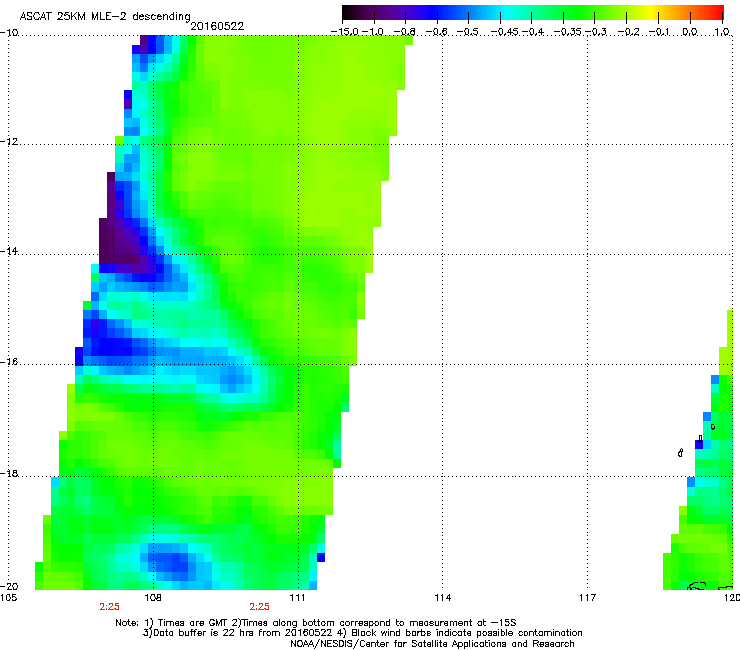
Task: Click the "108" longitude axis label
Action: pyautogui.click(x=153, y=598)
